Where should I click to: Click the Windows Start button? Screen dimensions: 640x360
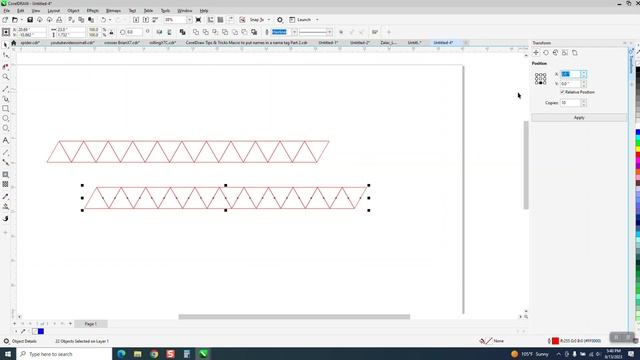(8, 354)
